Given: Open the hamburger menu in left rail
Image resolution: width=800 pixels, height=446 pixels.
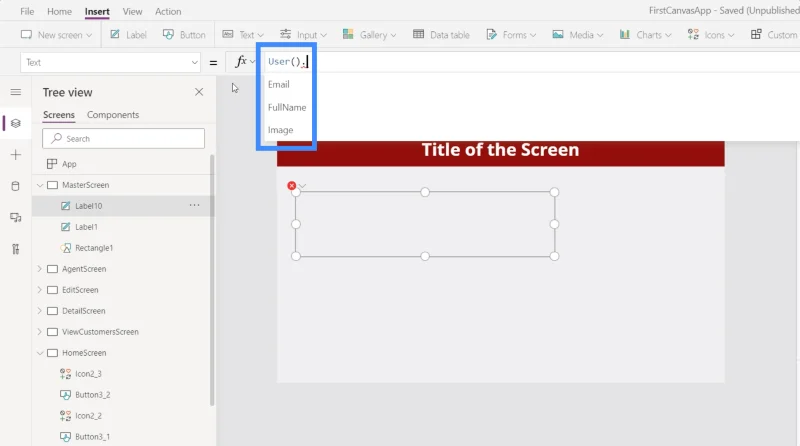Looking at the screenshot, I should 16,92.
